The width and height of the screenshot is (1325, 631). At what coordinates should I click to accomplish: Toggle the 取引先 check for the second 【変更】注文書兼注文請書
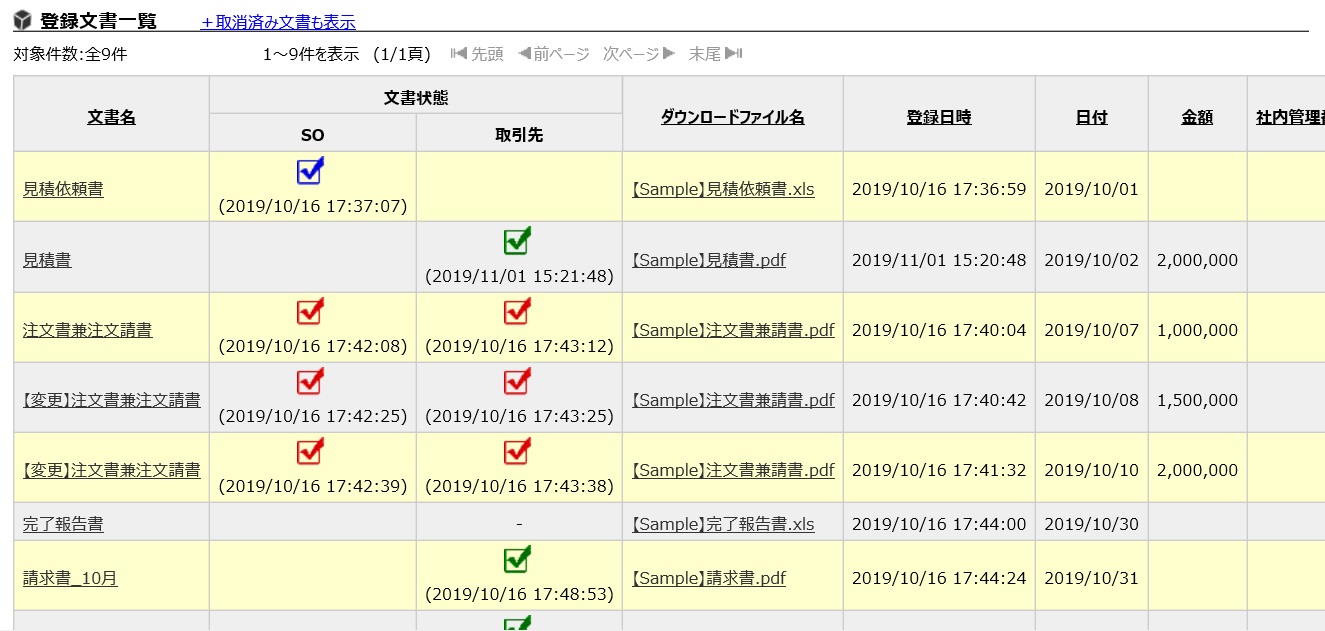(x=516, y=453)
